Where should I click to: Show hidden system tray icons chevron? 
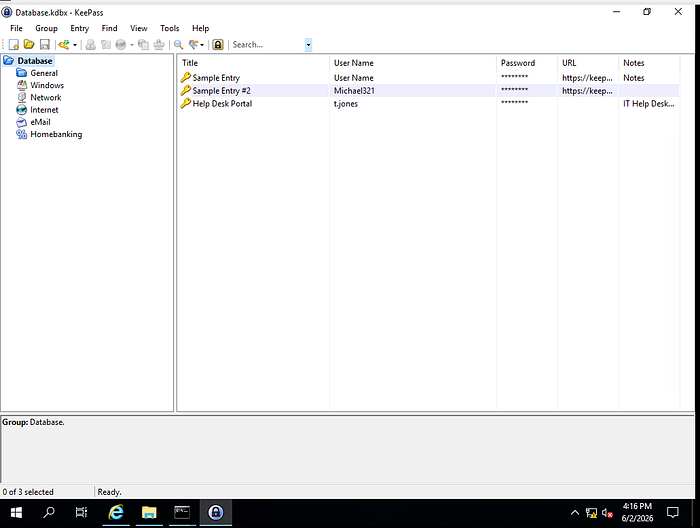pyautogui.click(x=575, y=513)
